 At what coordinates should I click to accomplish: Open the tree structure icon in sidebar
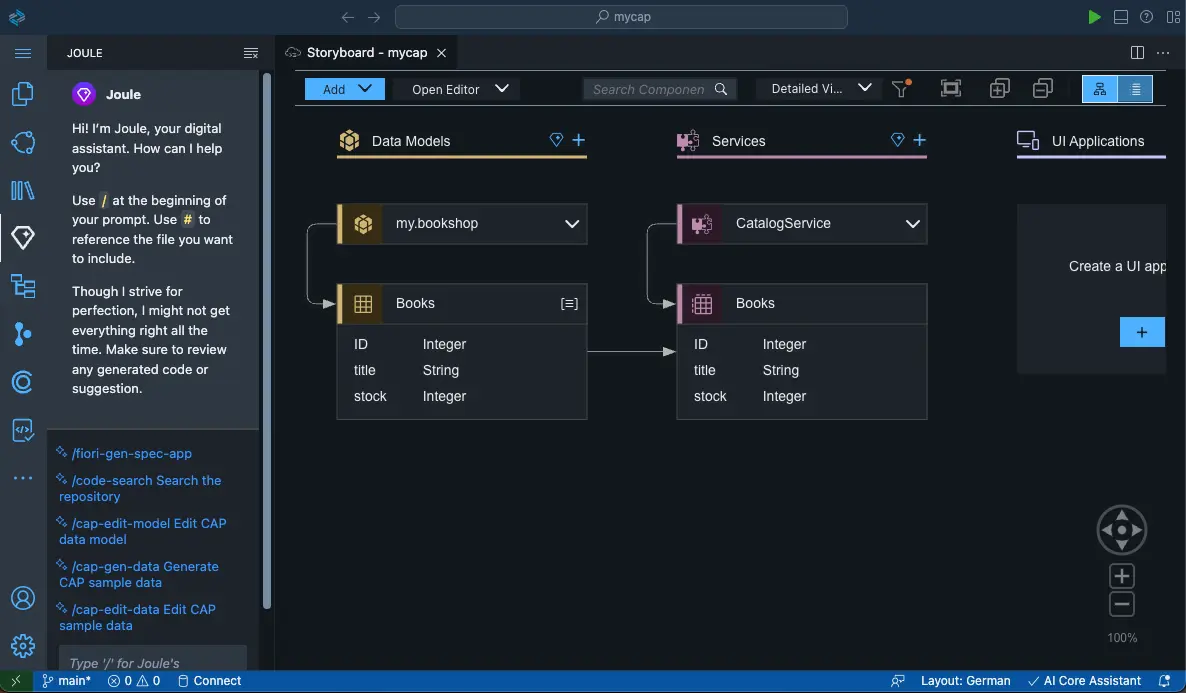pos(23,286)
